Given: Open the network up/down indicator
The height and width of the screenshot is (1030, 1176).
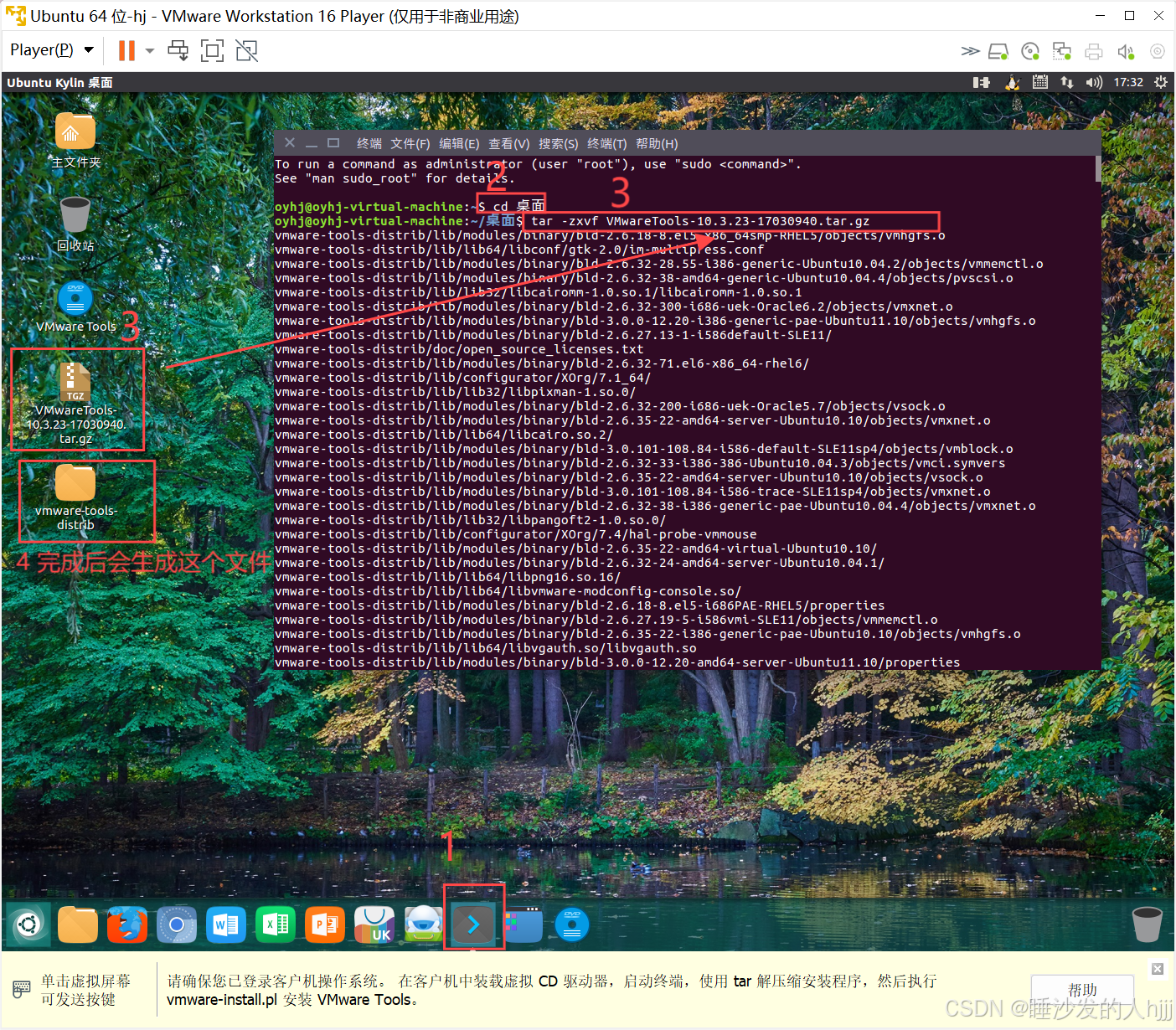Looking at the screenshot, I should coord(1067,82).
